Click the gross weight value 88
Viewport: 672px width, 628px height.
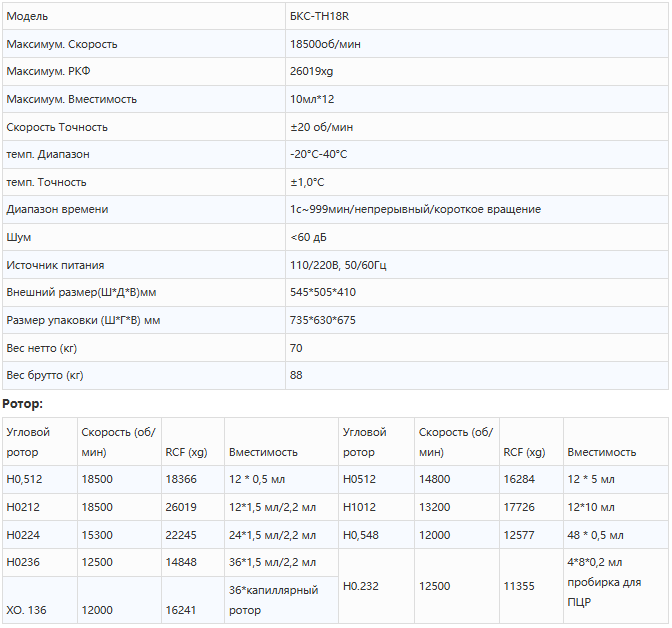click(296, 375)
